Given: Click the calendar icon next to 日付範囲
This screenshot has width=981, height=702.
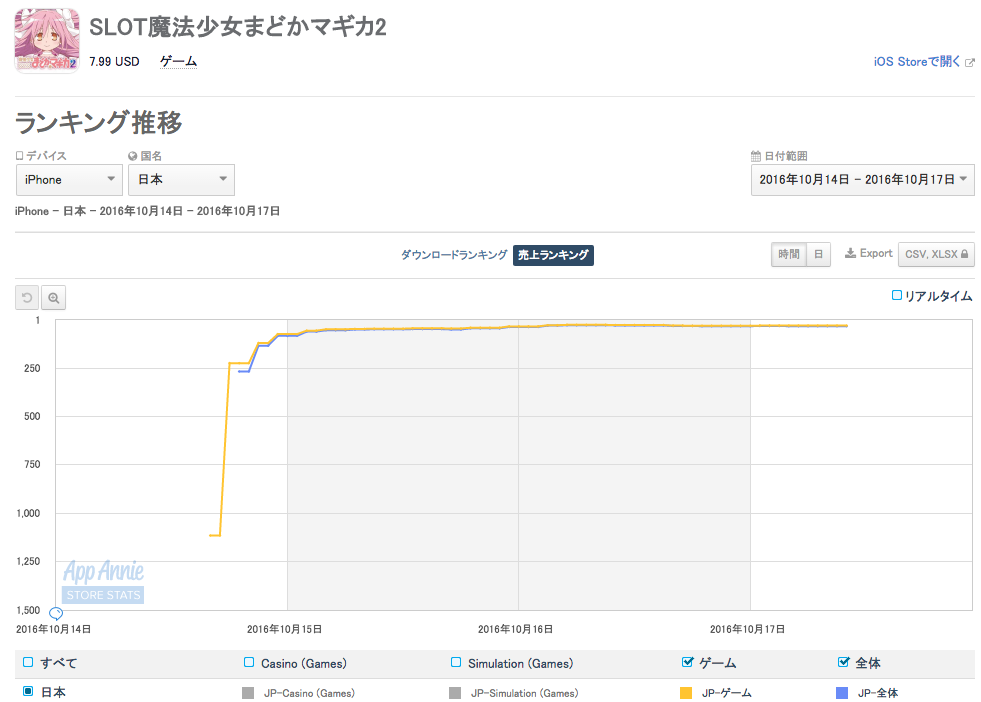Looking at the screenshot, I should click(756, 156).
